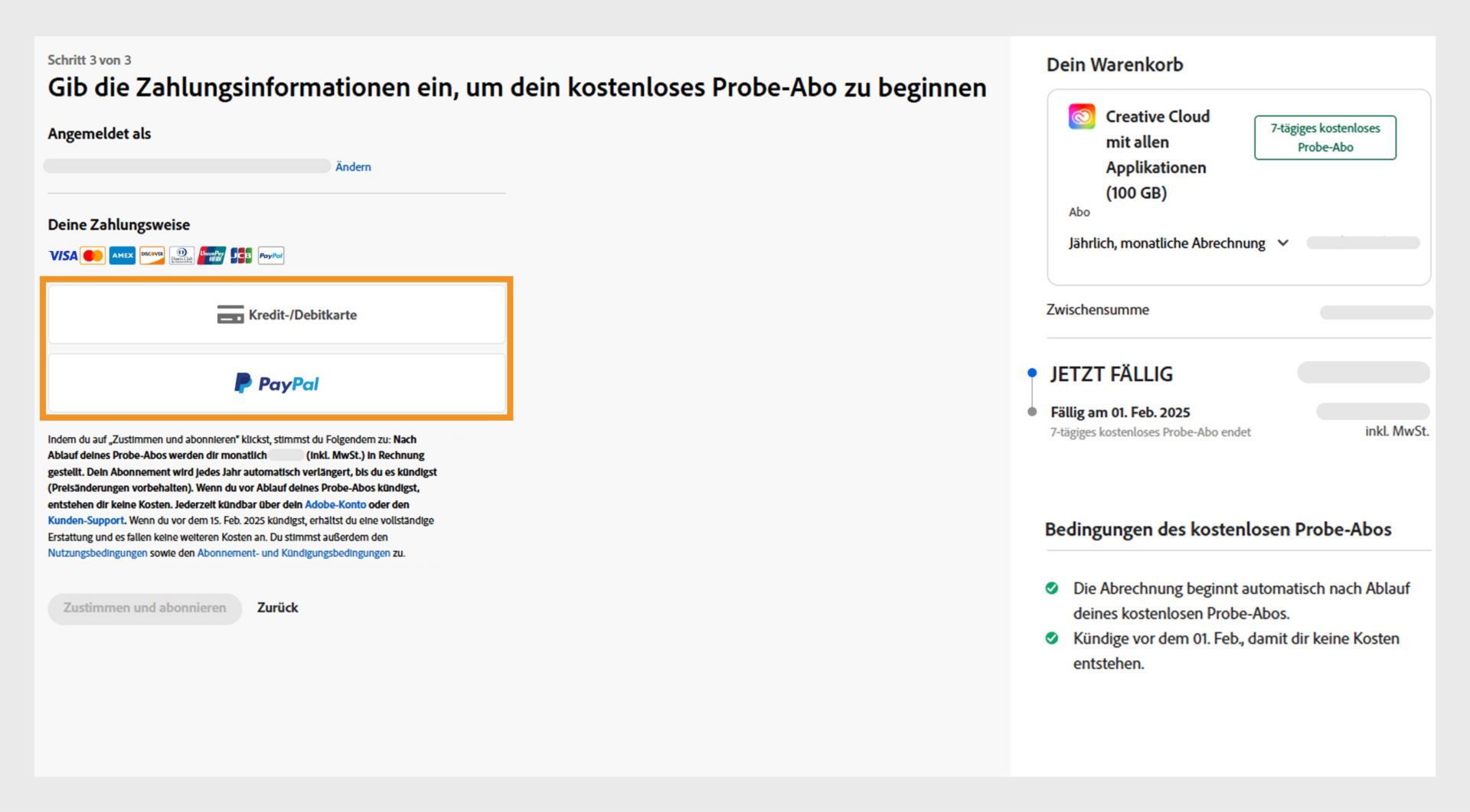Click the small PayPal logo in payment icons
The image size is (1470, 812).
[x=271, y=256]
